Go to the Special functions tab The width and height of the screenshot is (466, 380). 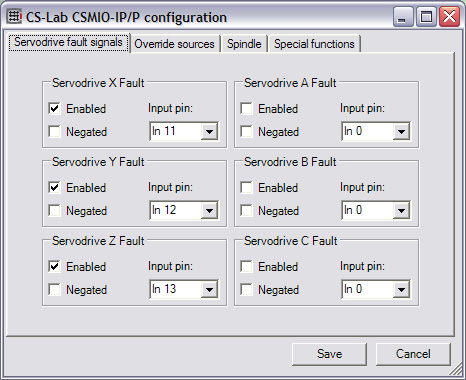314,44
